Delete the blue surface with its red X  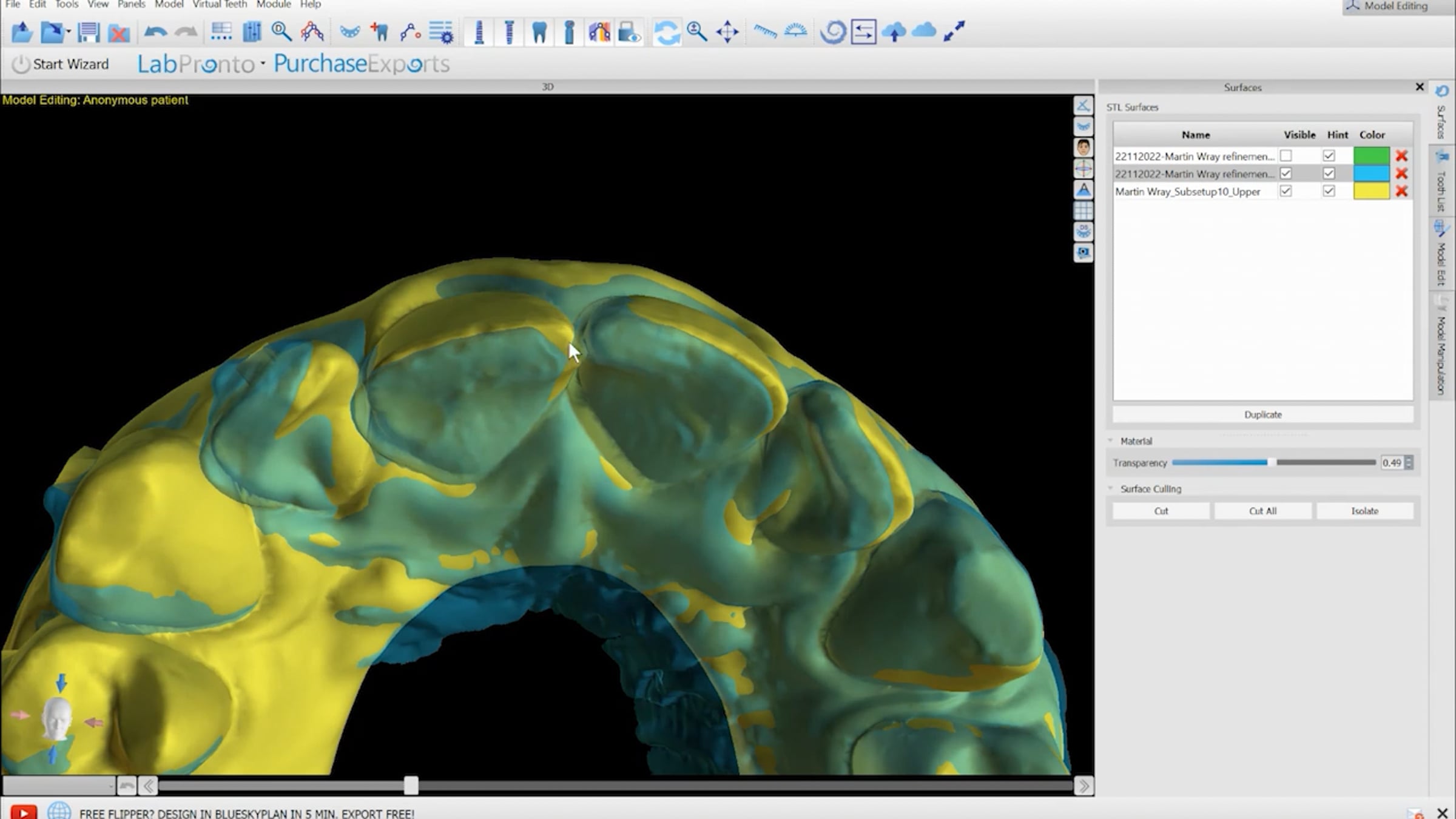click(x=1401, y=174)
